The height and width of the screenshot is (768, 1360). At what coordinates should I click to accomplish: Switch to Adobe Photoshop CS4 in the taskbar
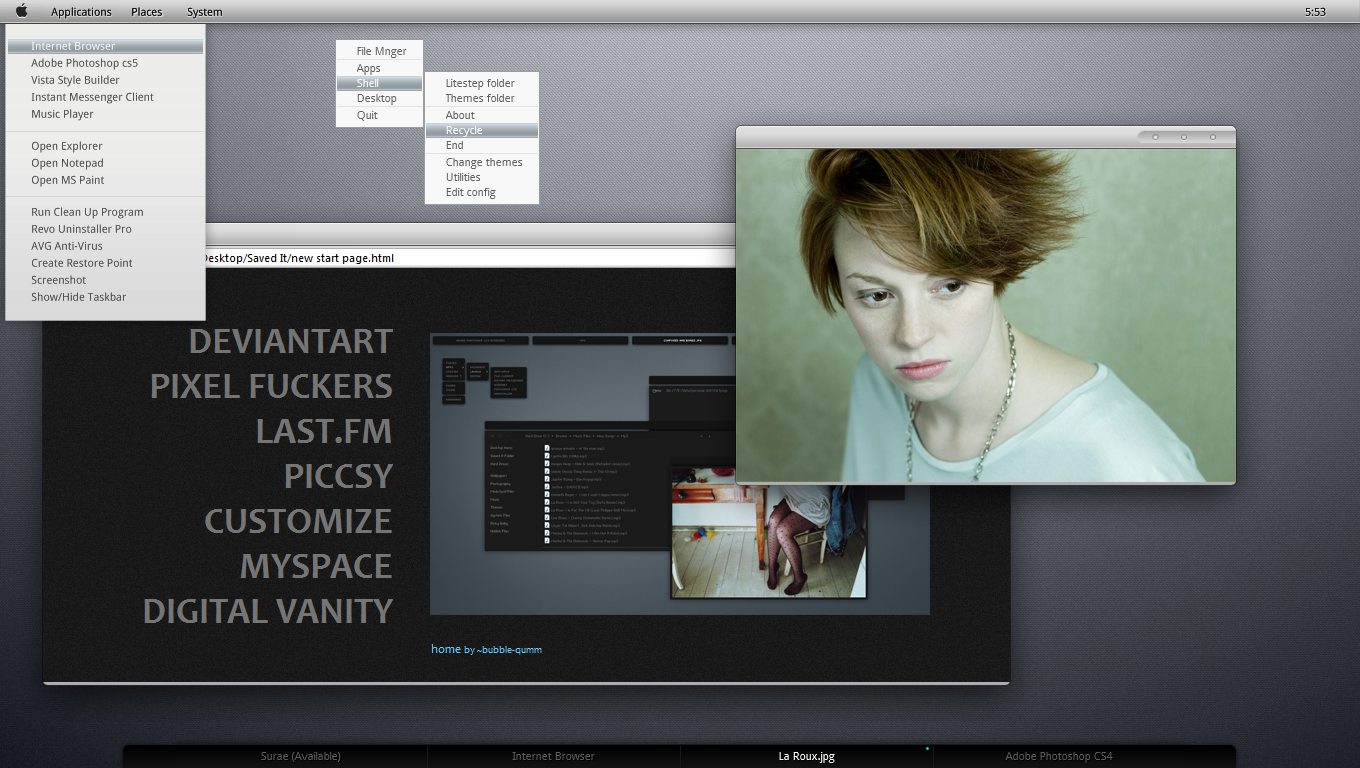(1059, 756)
